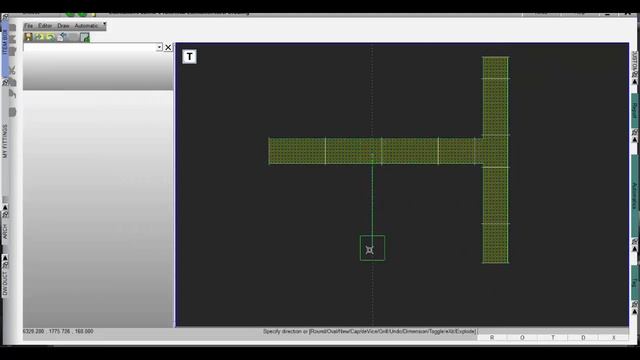Select the teal Automatics tab on right edge
This screenshot has height=360, width=640.
click(635, 196)
